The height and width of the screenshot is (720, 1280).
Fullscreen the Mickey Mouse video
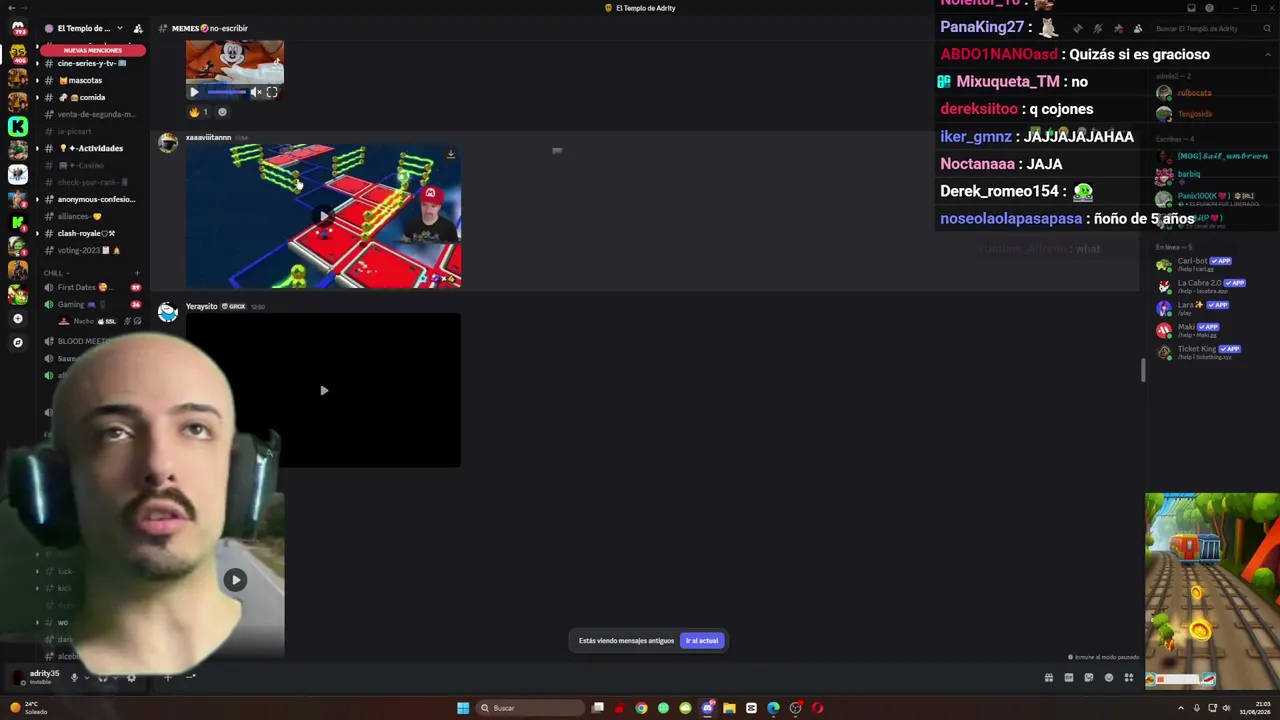tap(272, 92)
